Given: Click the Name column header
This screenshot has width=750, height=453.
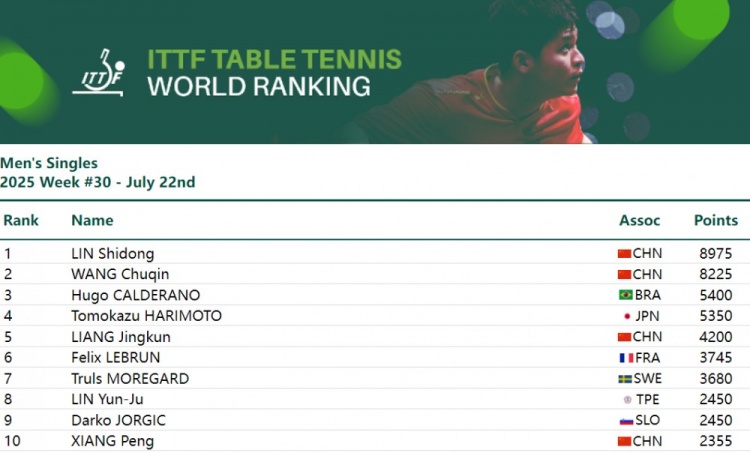Looking at the screenshot, I should point(92,221).
